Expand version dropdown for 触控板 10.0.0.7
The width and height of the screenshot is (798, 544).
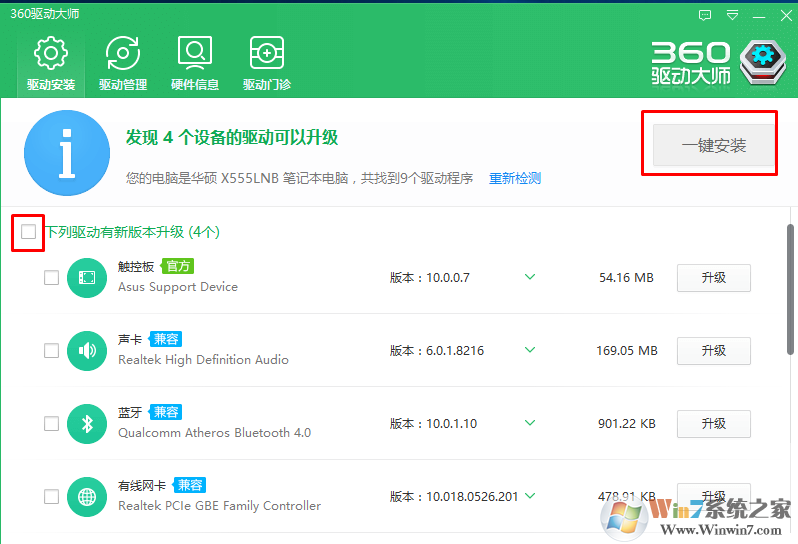(x=530, y=277)
